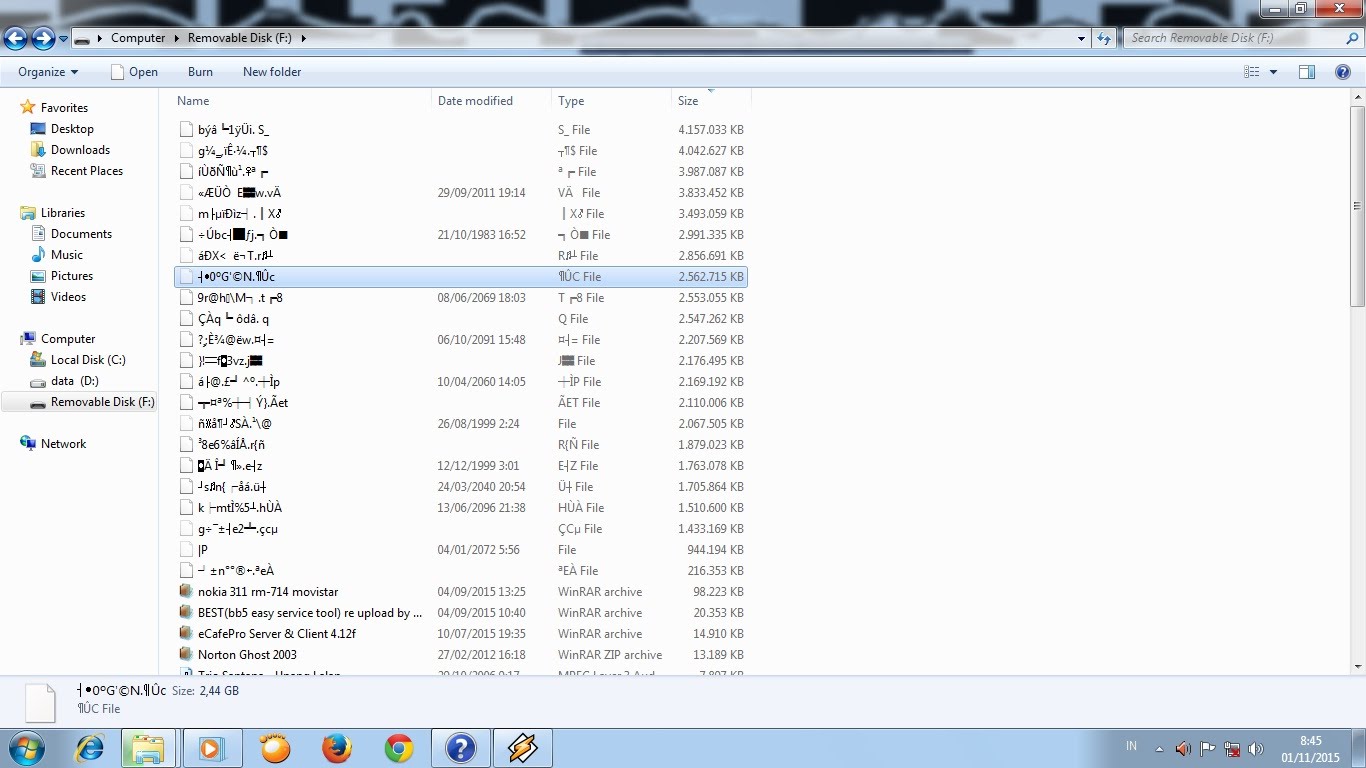Open Firefox from the taskbar
1366x768 pixels.
(x=337, y=748)
